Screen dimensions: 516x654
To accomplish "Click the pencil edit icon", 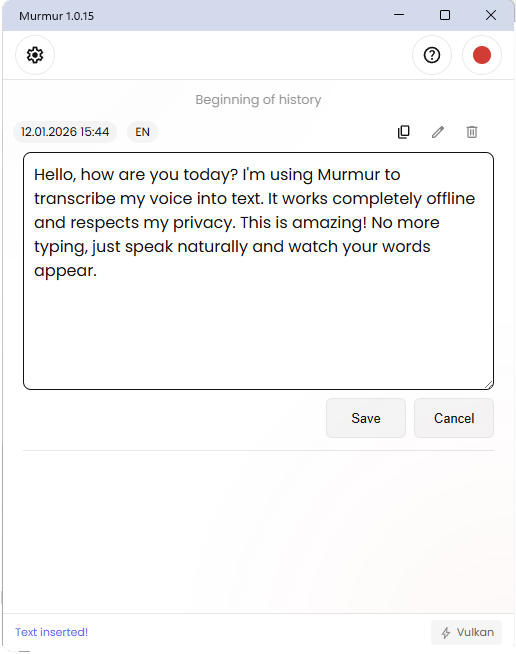I will (x=438, y=132).
